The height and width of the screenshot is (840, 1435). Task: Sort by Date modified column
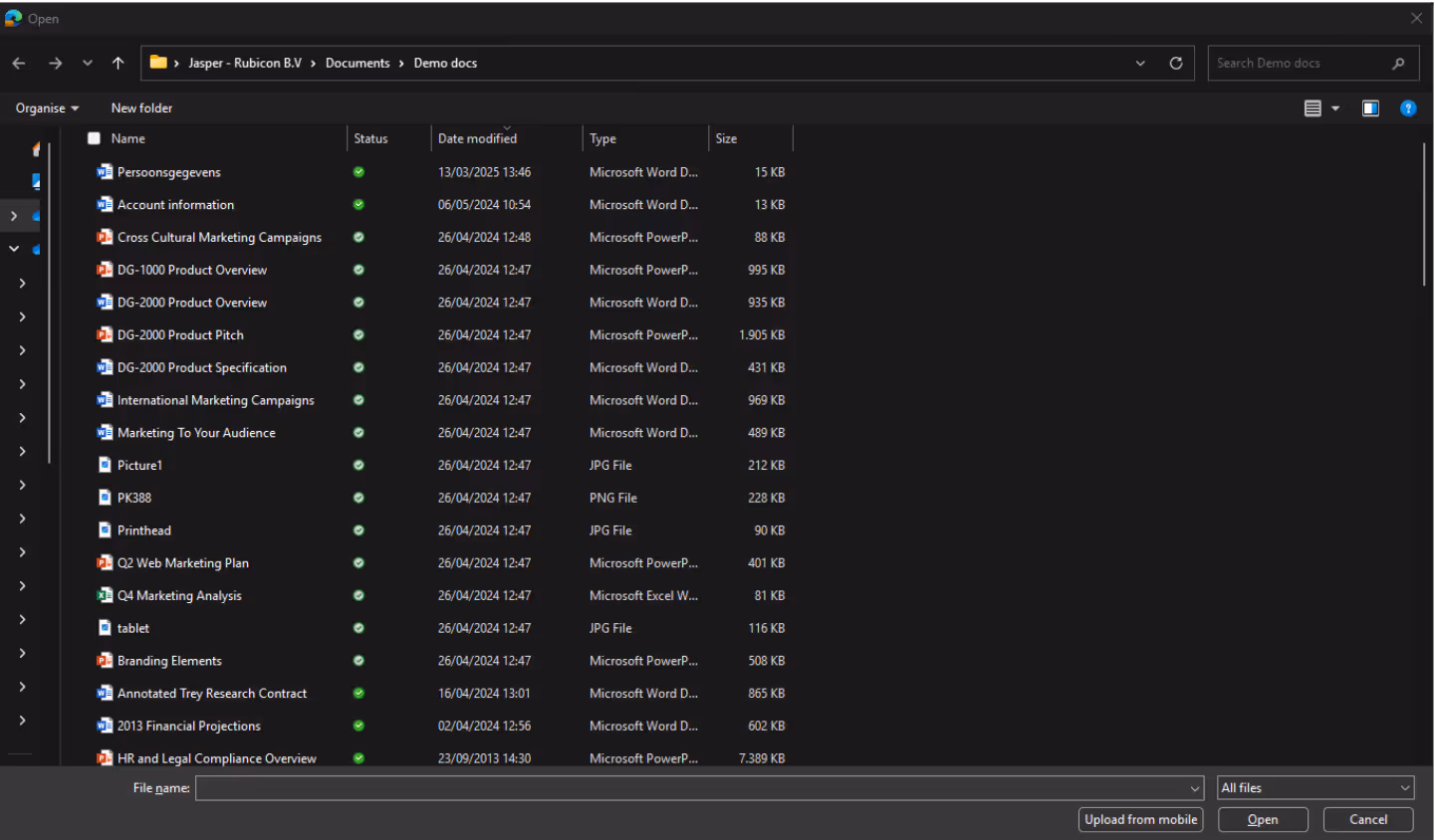477,138
